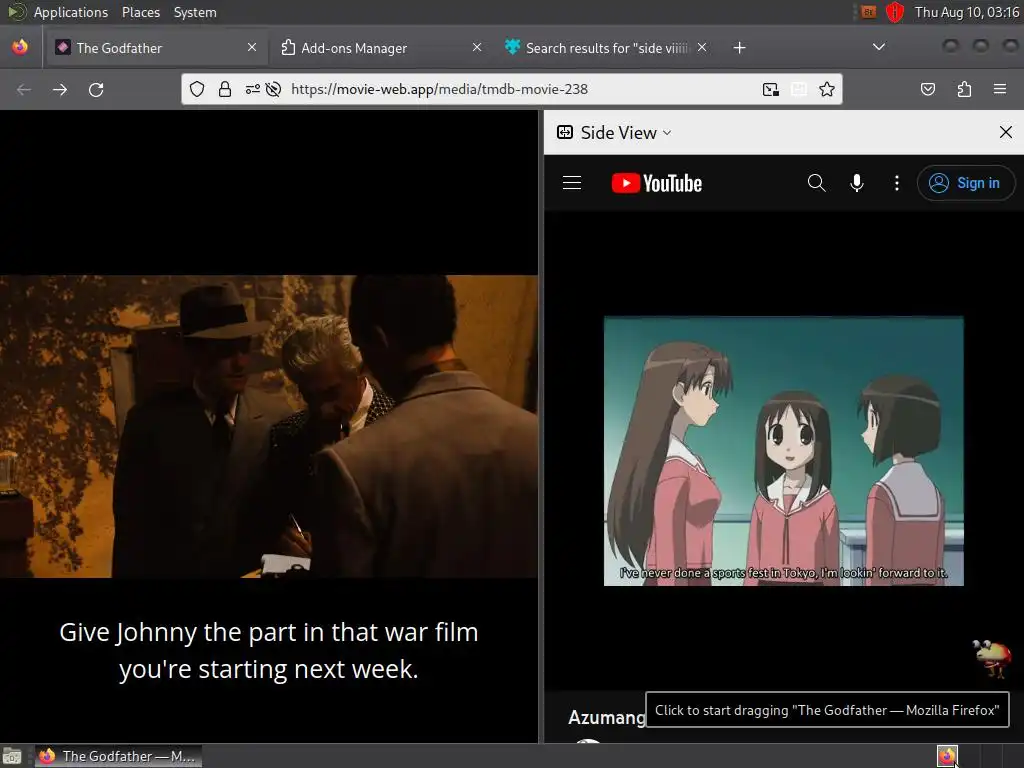
Task: Click the red shield tray icon
Action: [895, 12]
